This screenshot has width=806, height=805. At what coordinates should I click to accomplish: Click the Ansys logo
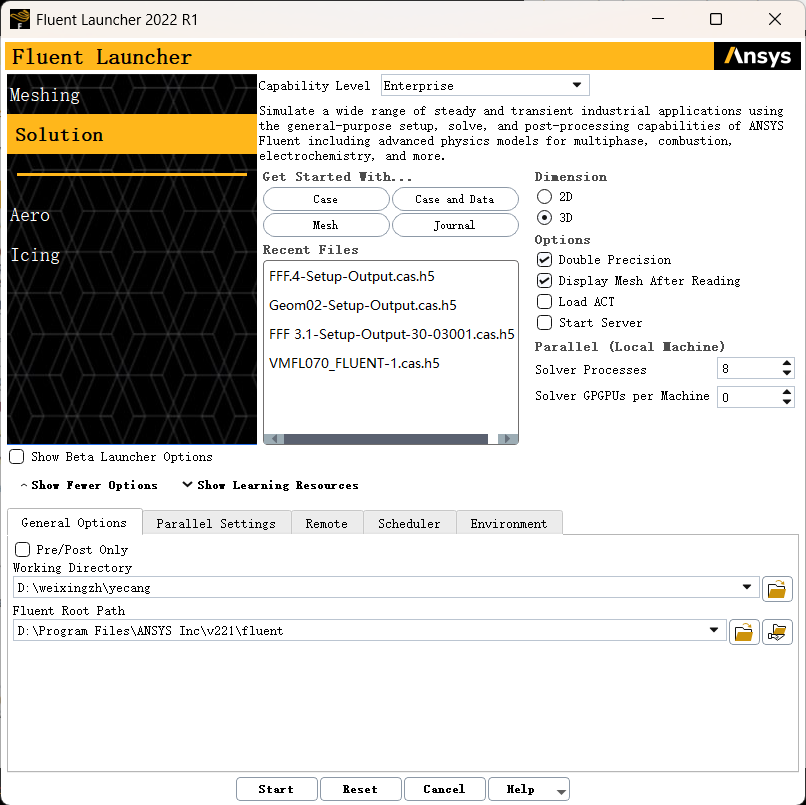pyautogui.click(x=757, y=56)
